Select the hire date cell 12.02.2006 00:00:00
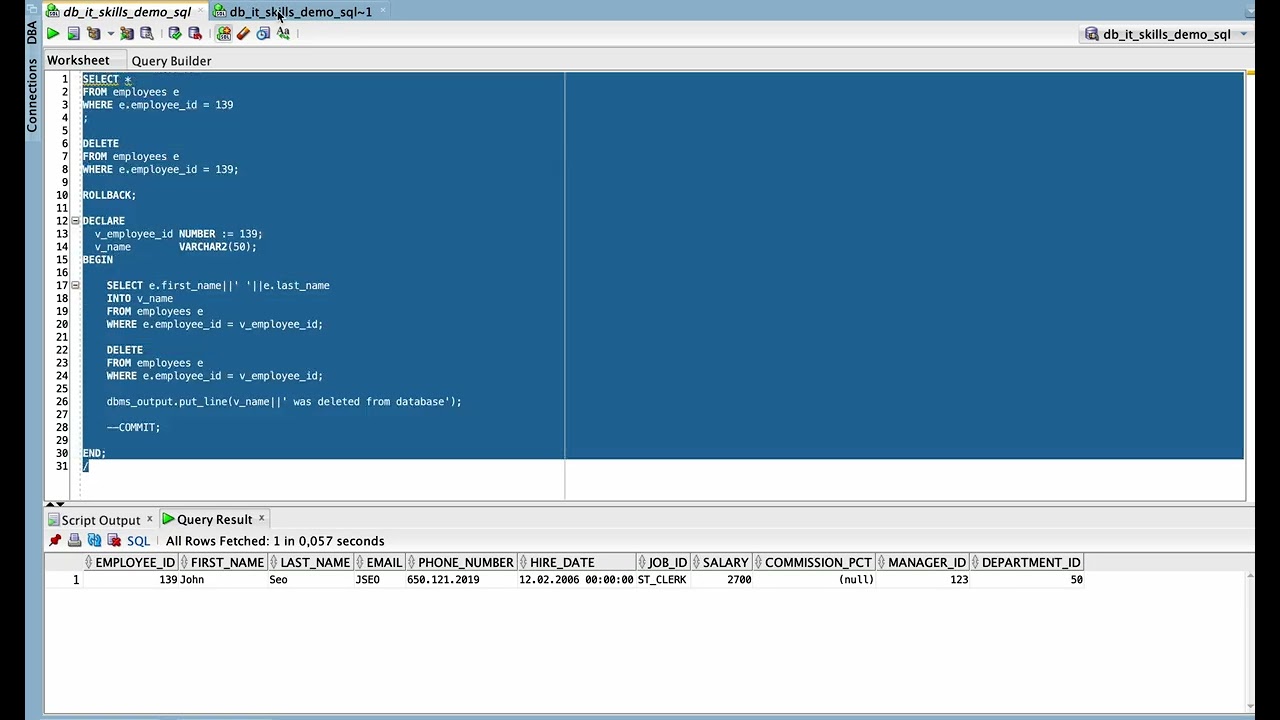The width and height of the screenshot is (1280, 720). coord(577,580)
